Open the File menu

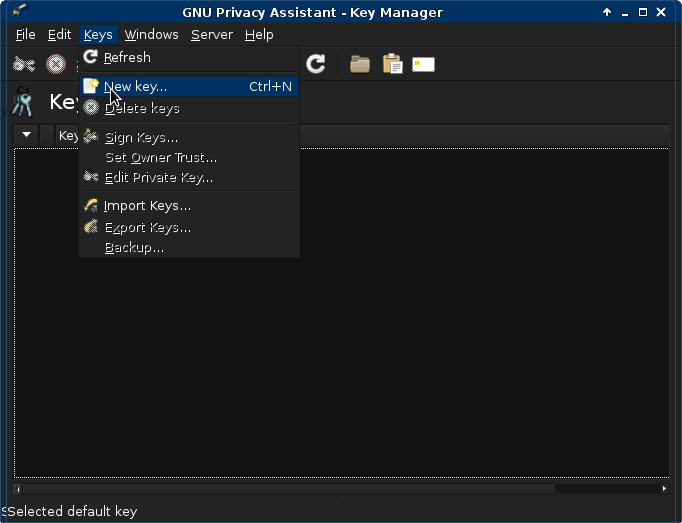25,34
